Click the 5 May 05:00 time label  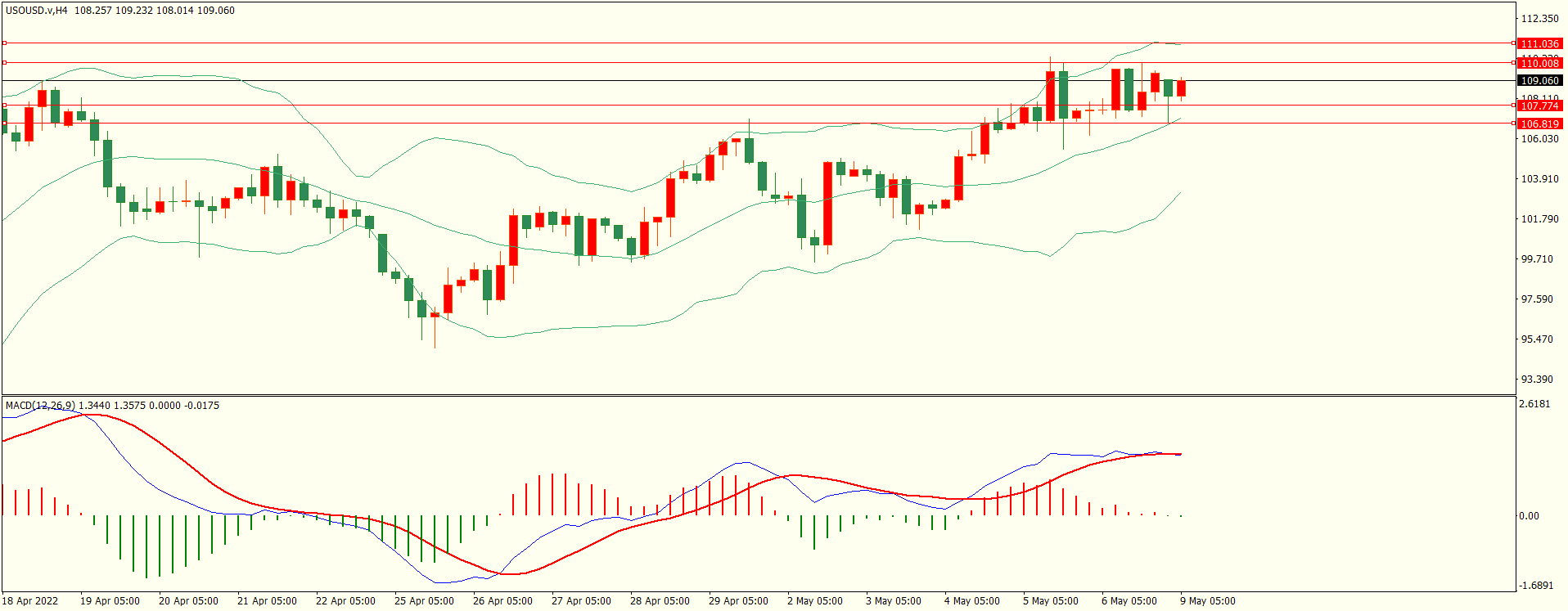1050,601
